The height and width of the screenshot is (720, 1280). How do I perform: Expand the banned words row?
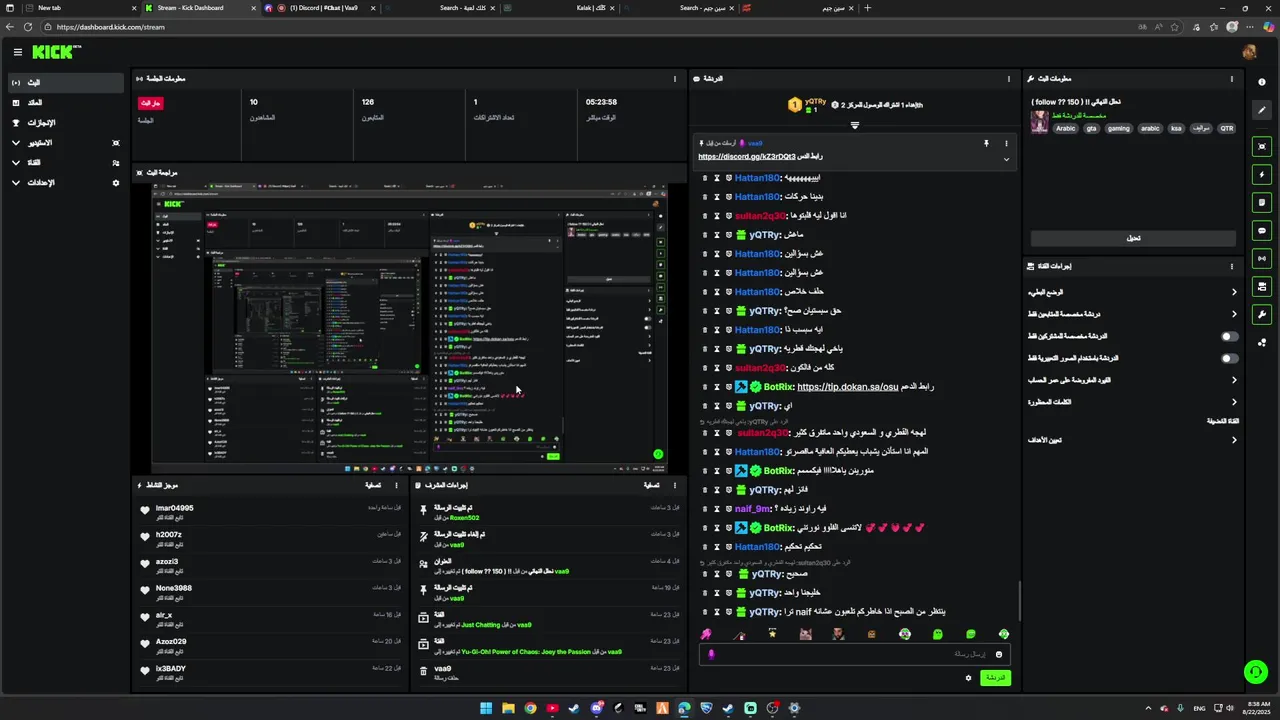1132,402
